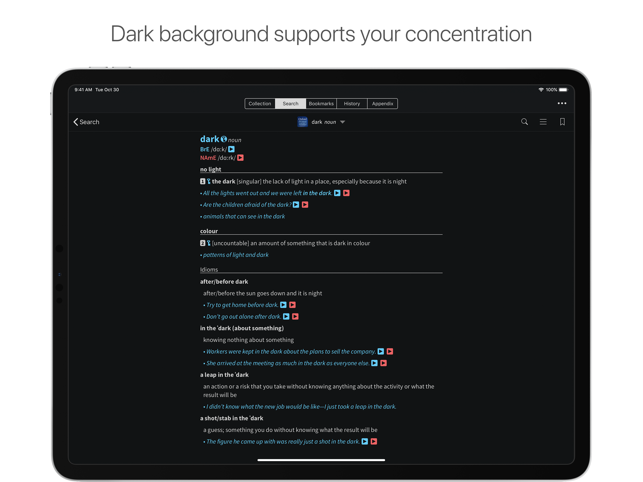Image resolution: width=643 pixels, height=482 pixels.
Task: Open the Bookmarks tab
Action: [321, 104]
